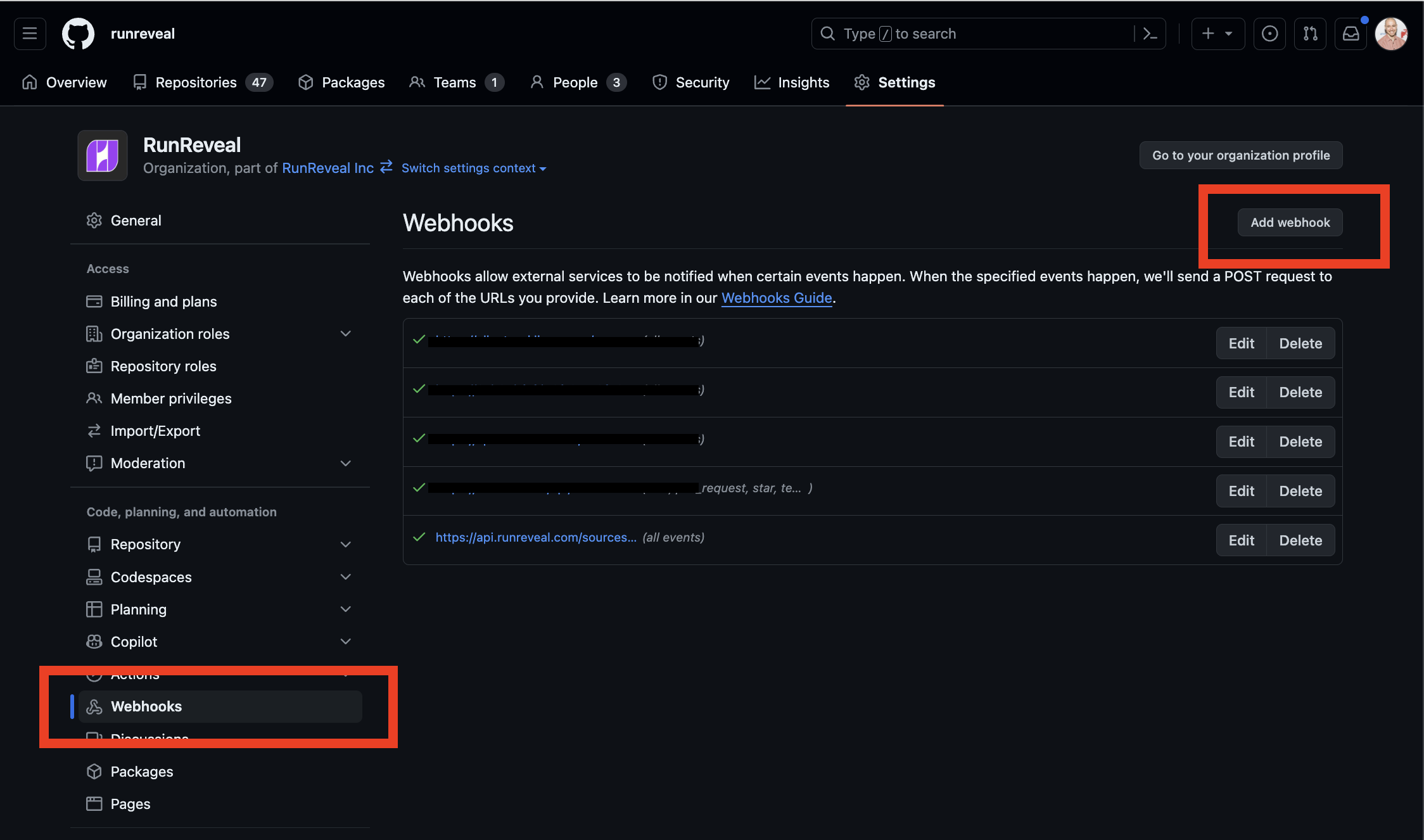Open the issues icon in header

point(1269,34)
